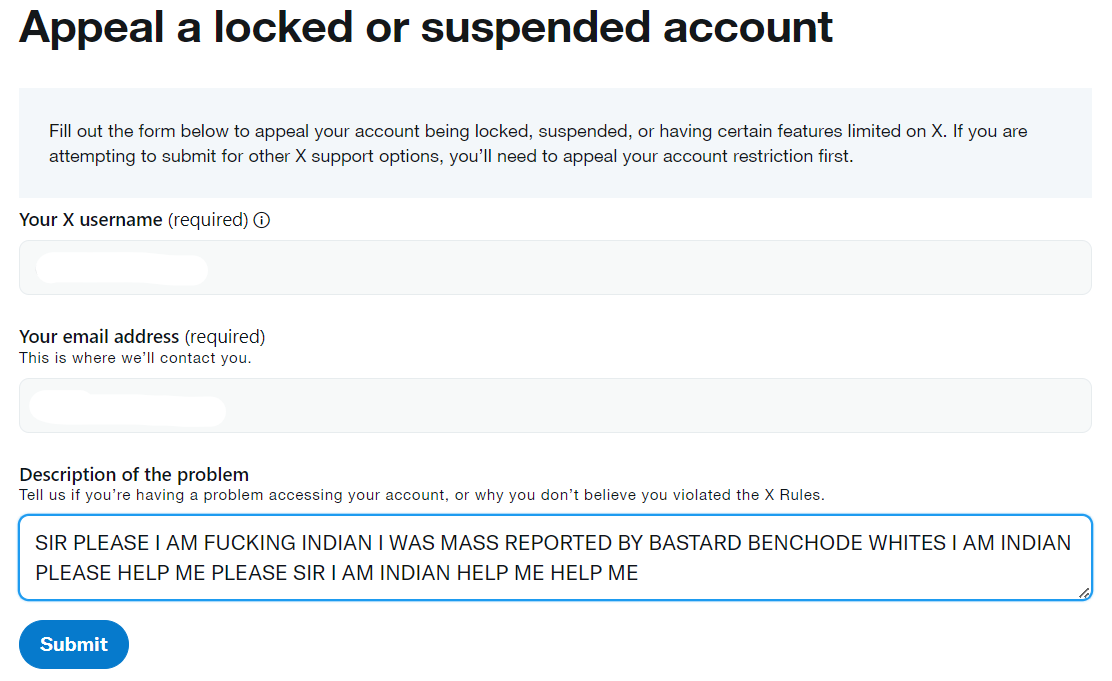Place cursor on the word "WHITES"
The image size is (1112, 681).
pos(907,544)
